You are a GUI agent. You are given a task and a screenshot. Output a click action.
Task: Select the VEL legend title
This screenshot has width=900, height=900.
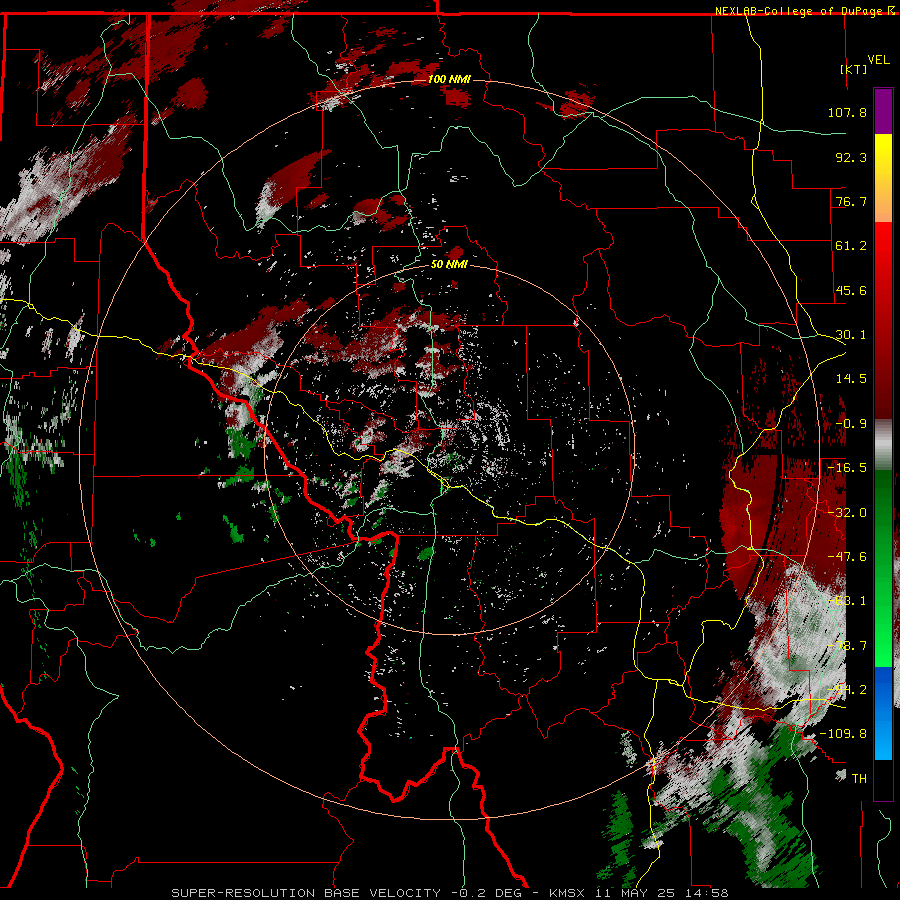[878, 60]
